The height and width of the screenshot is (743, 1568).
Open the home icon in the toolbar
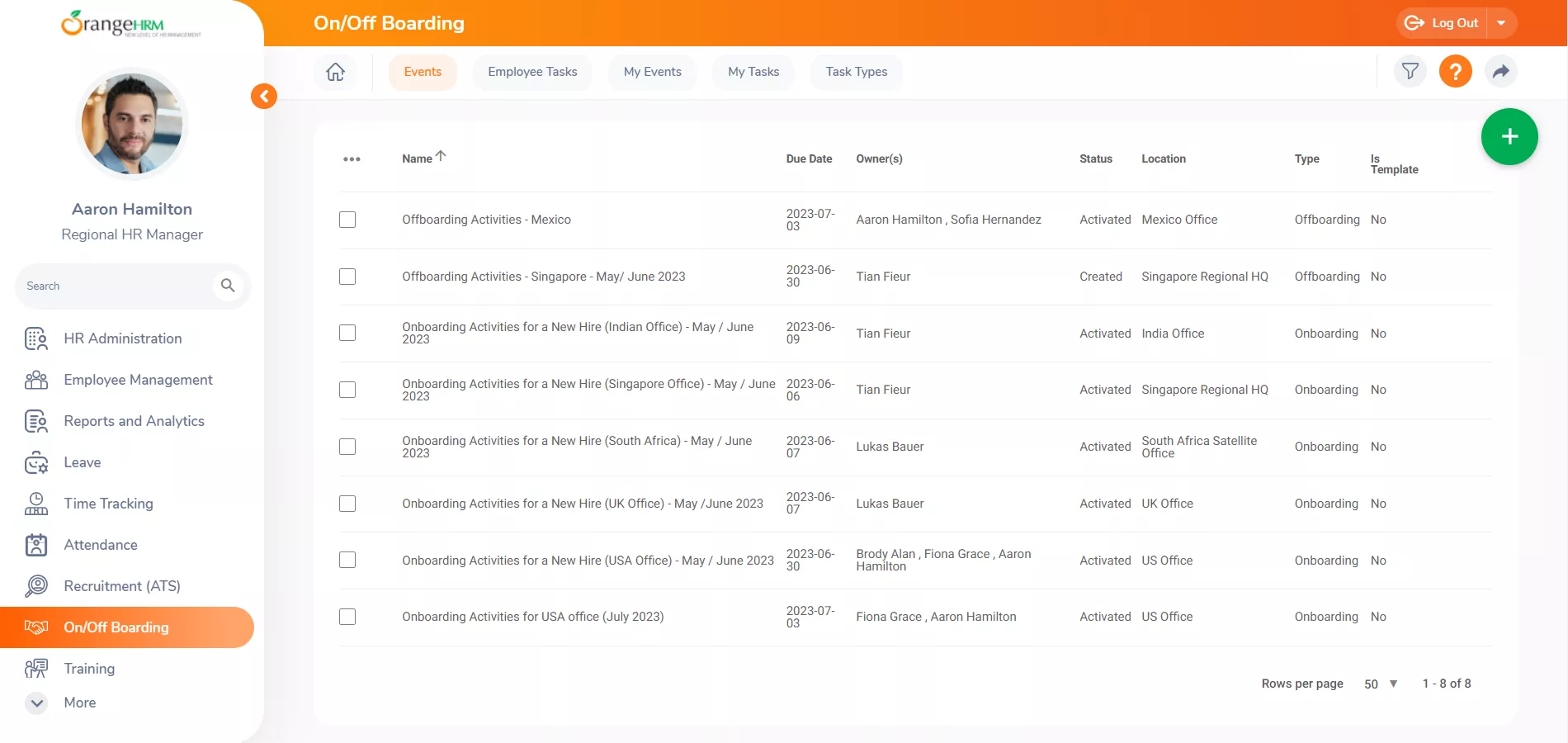tap(335, 72)
